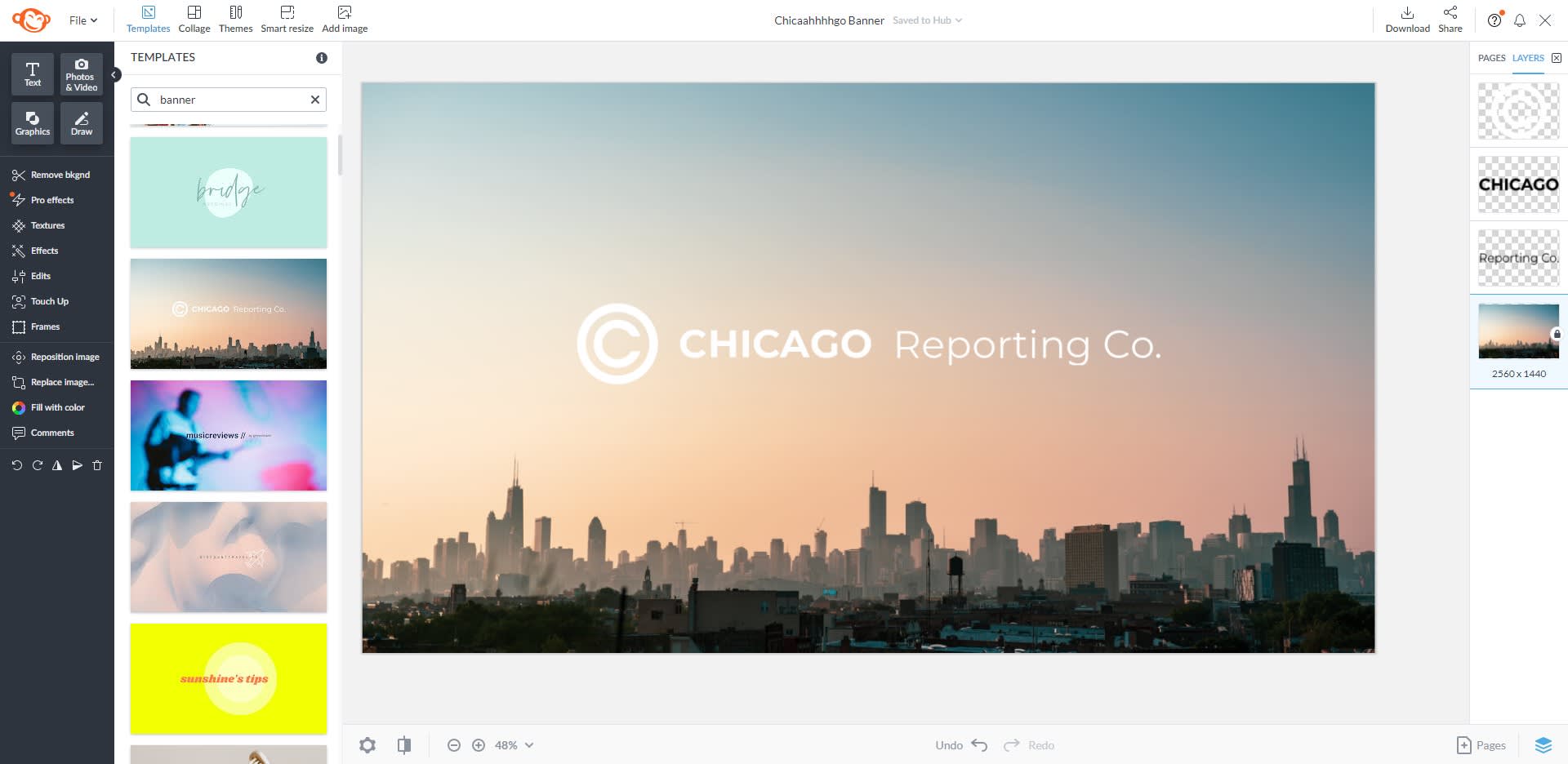Image resolution: width=1568 pixels, height=764 pixels.
Task: Click Reposition image
Action: coord(56,357)
